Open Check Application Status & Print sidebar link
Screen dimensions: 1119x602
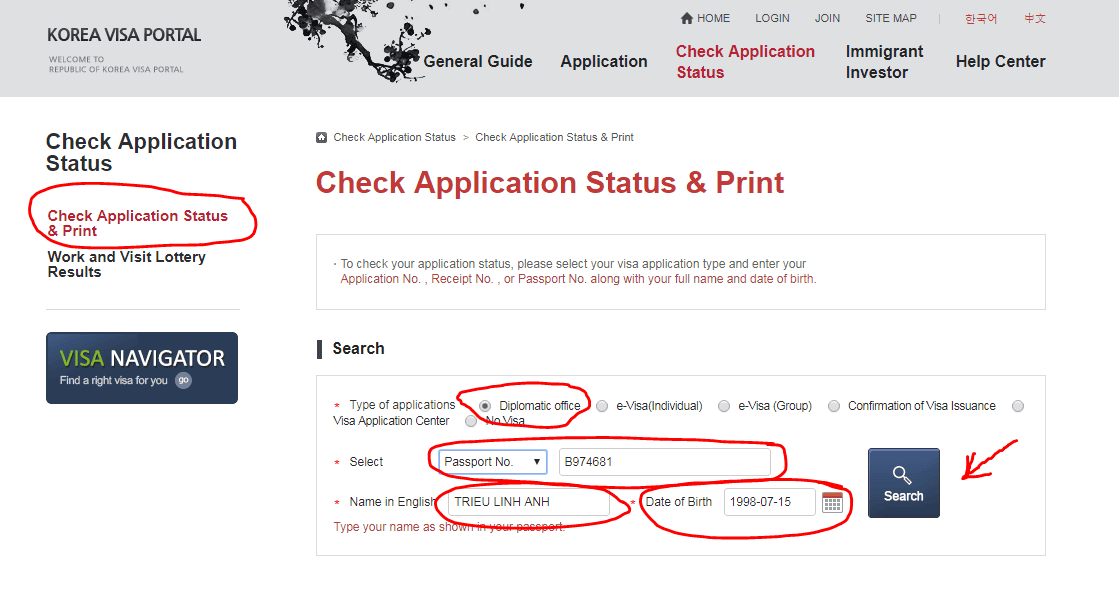coord(138,223)
